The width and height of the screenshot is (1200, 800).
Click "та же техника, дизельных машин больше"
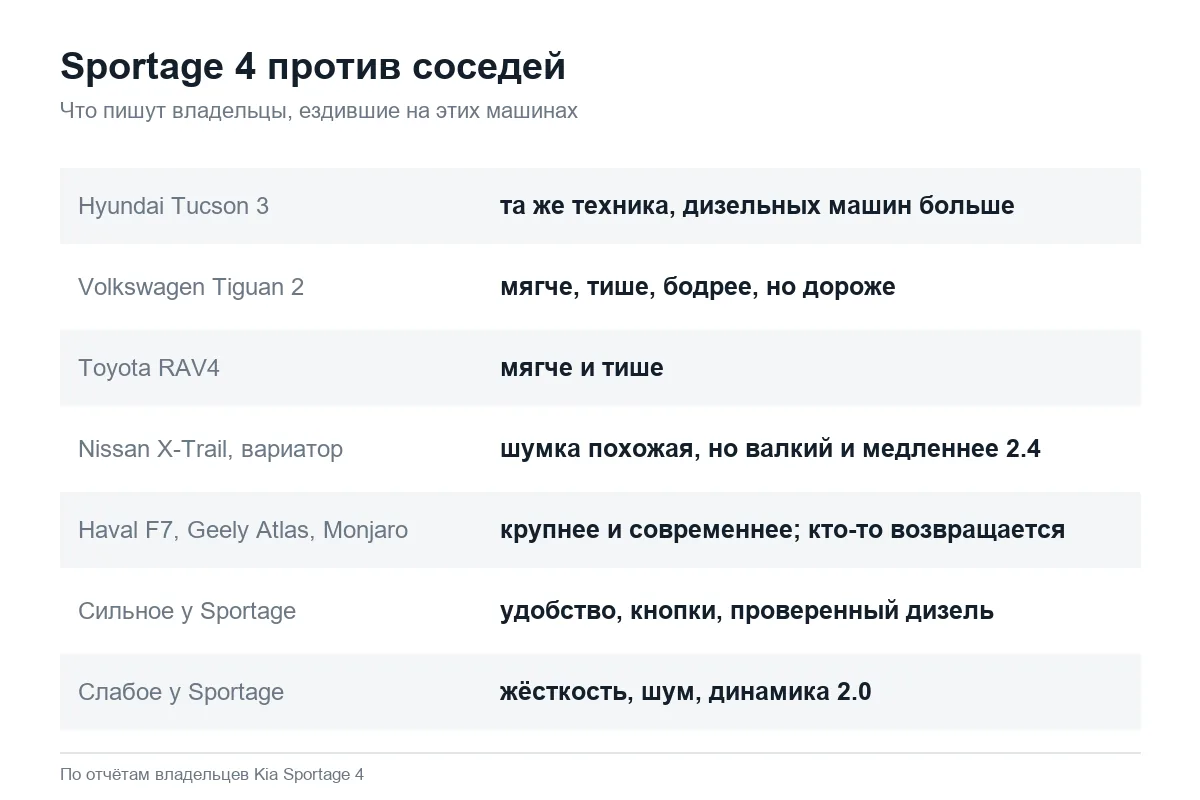pyautogui.click(x=757, y=206)
